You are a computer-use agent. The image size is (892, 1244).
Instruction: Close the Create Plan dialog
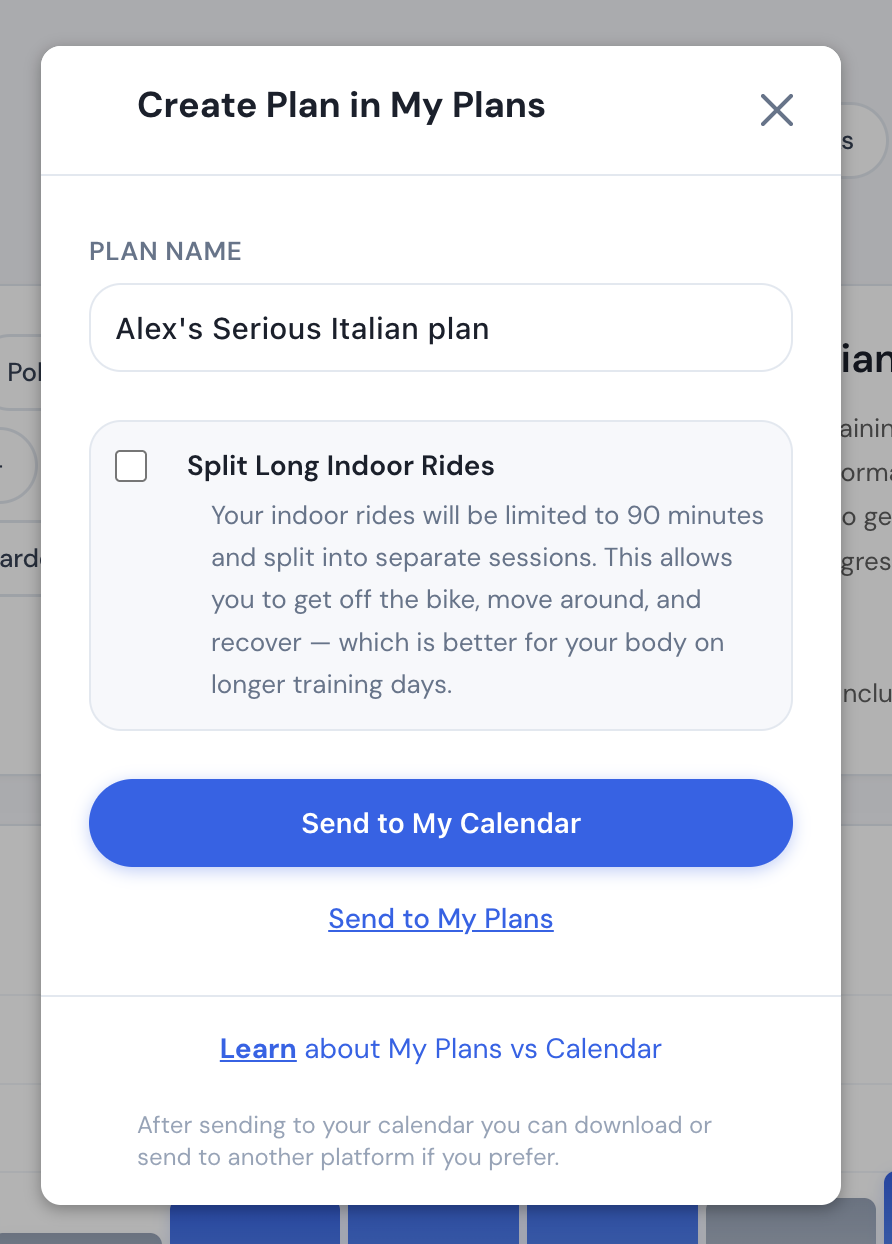pyautogui.click(x=776, y=110)
